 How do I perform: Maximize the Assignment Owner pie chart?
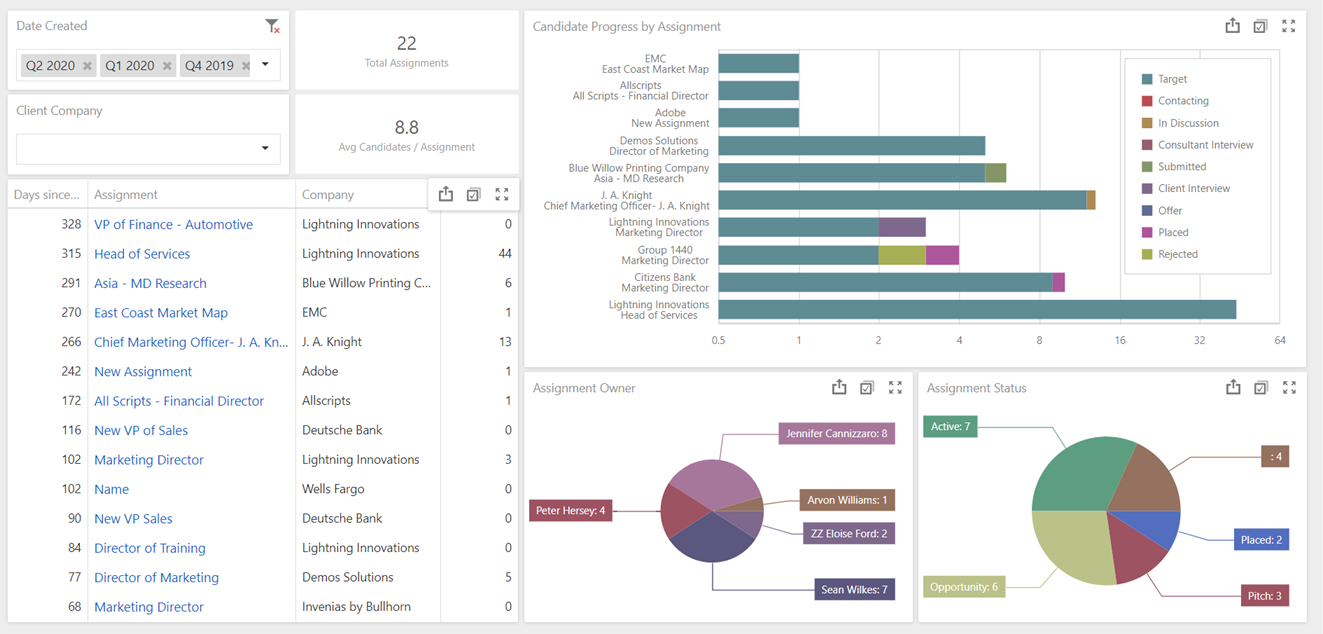895,388
